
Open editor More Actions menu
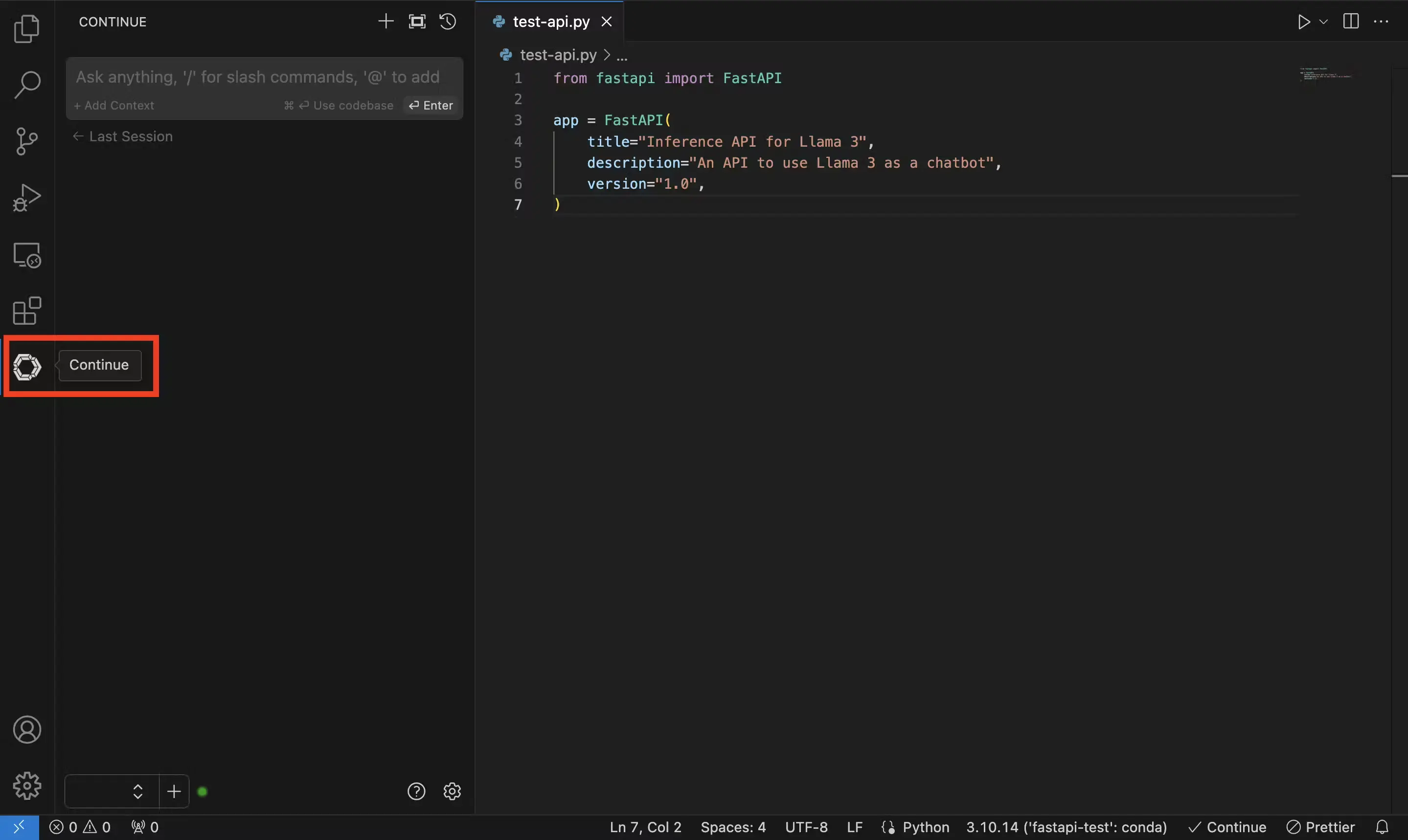click(1381, 22)
